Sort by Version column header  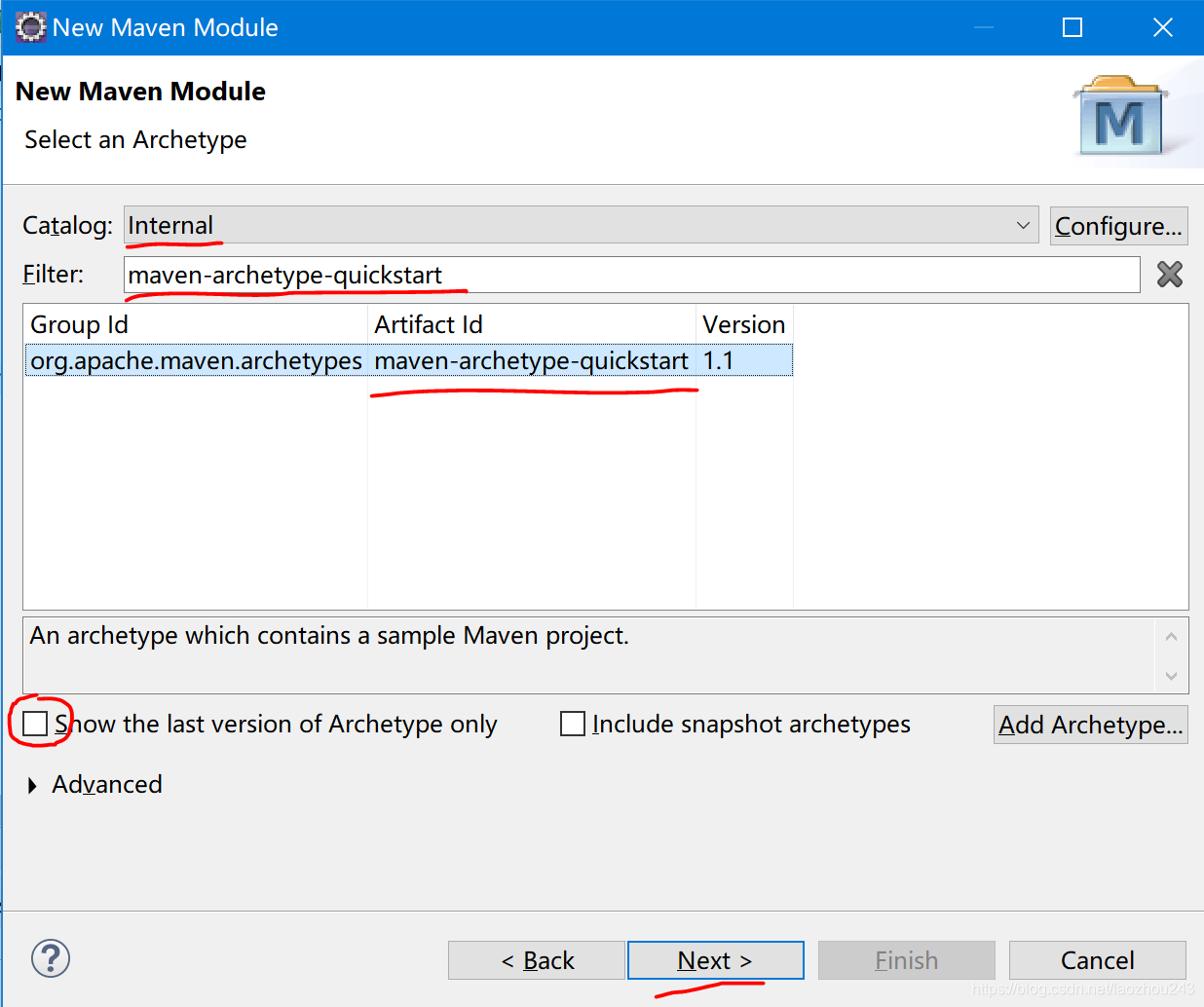[x=744, y=324]
